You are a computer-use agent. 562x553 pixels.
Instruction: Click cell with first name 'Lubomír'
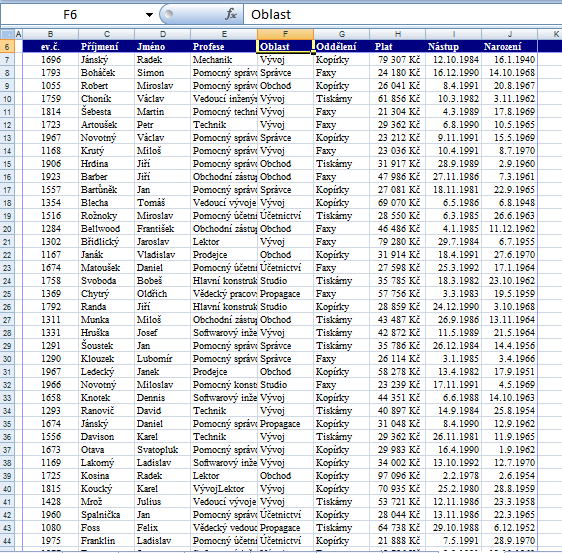tap(163, 359)
